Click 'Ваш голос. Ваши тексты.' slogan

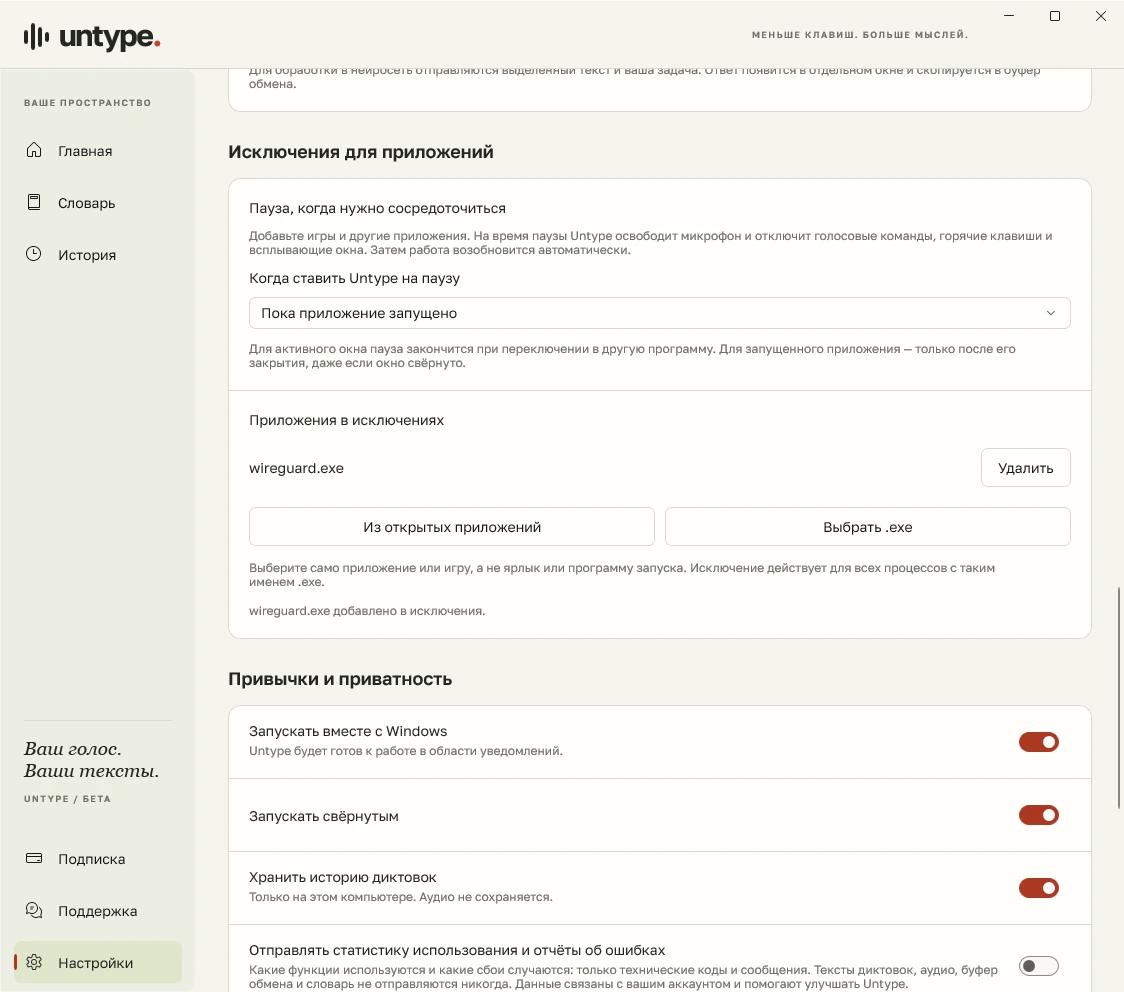[x=92, y=760]
